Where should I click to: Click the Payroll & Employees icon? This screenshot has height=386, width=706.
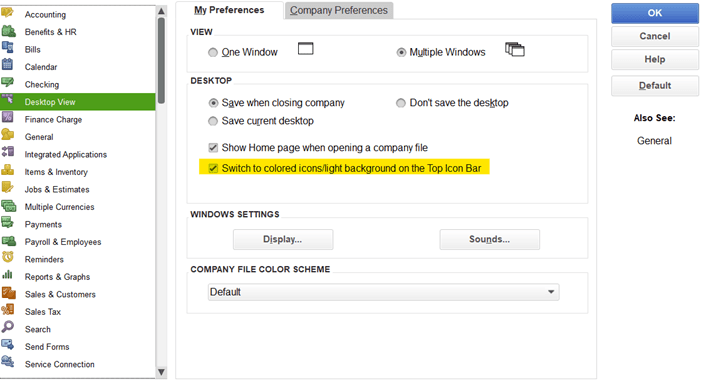click(x=9, y=240)
